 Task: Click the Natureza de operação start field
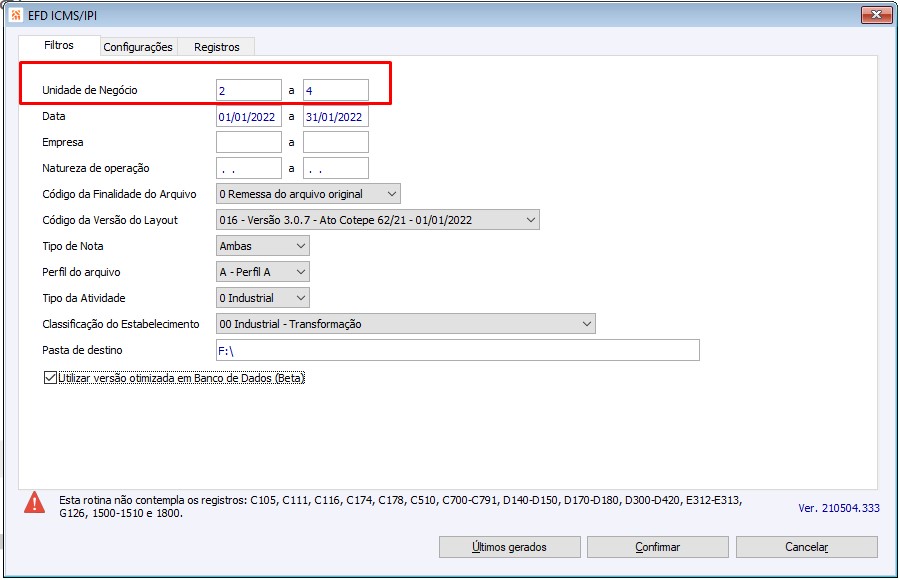249,168
